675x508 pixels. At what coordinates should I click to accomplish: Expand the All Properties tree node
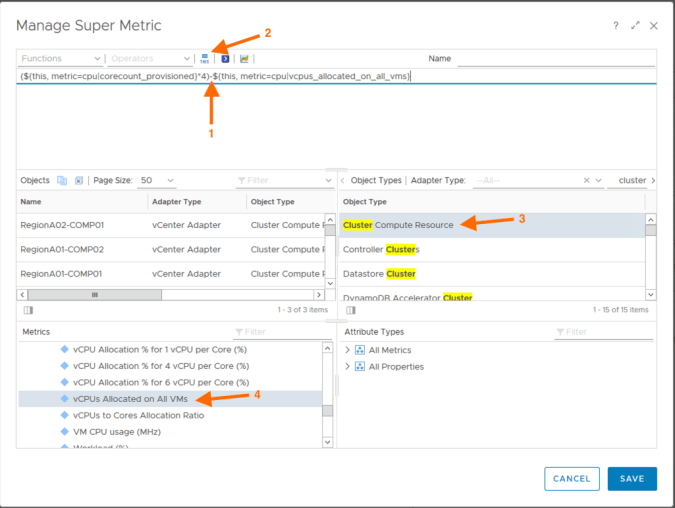(348, 367)
